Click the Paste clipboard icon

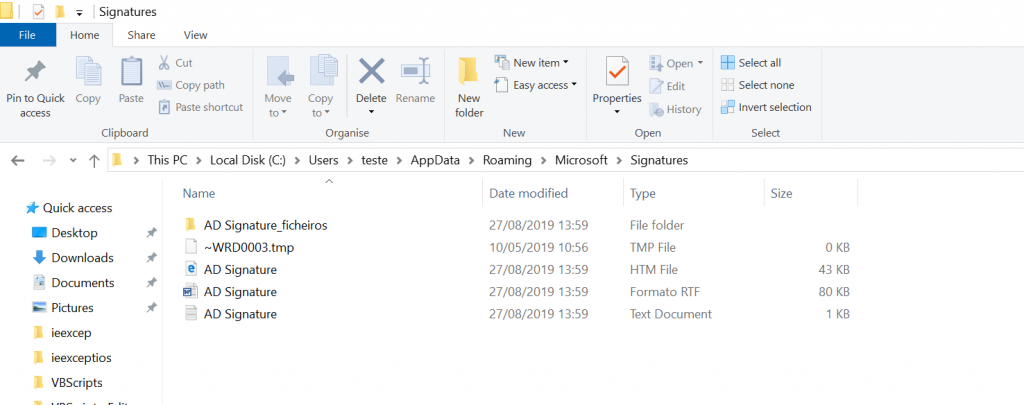[131, 71]
